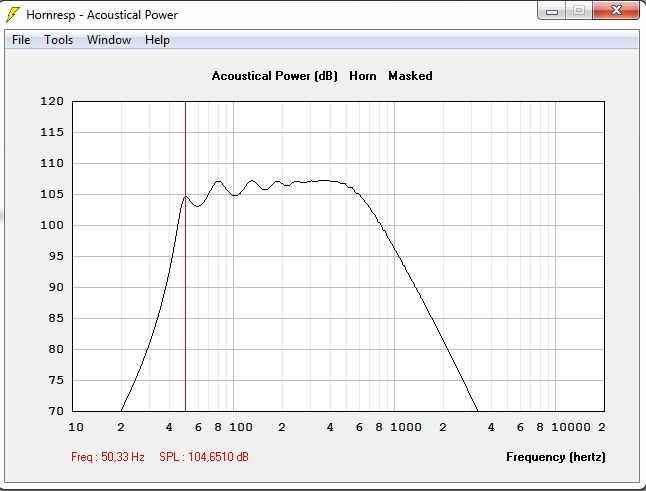Click the Acoustical Power (dB) chart title
646x491 pixels.
click(274, 76)
